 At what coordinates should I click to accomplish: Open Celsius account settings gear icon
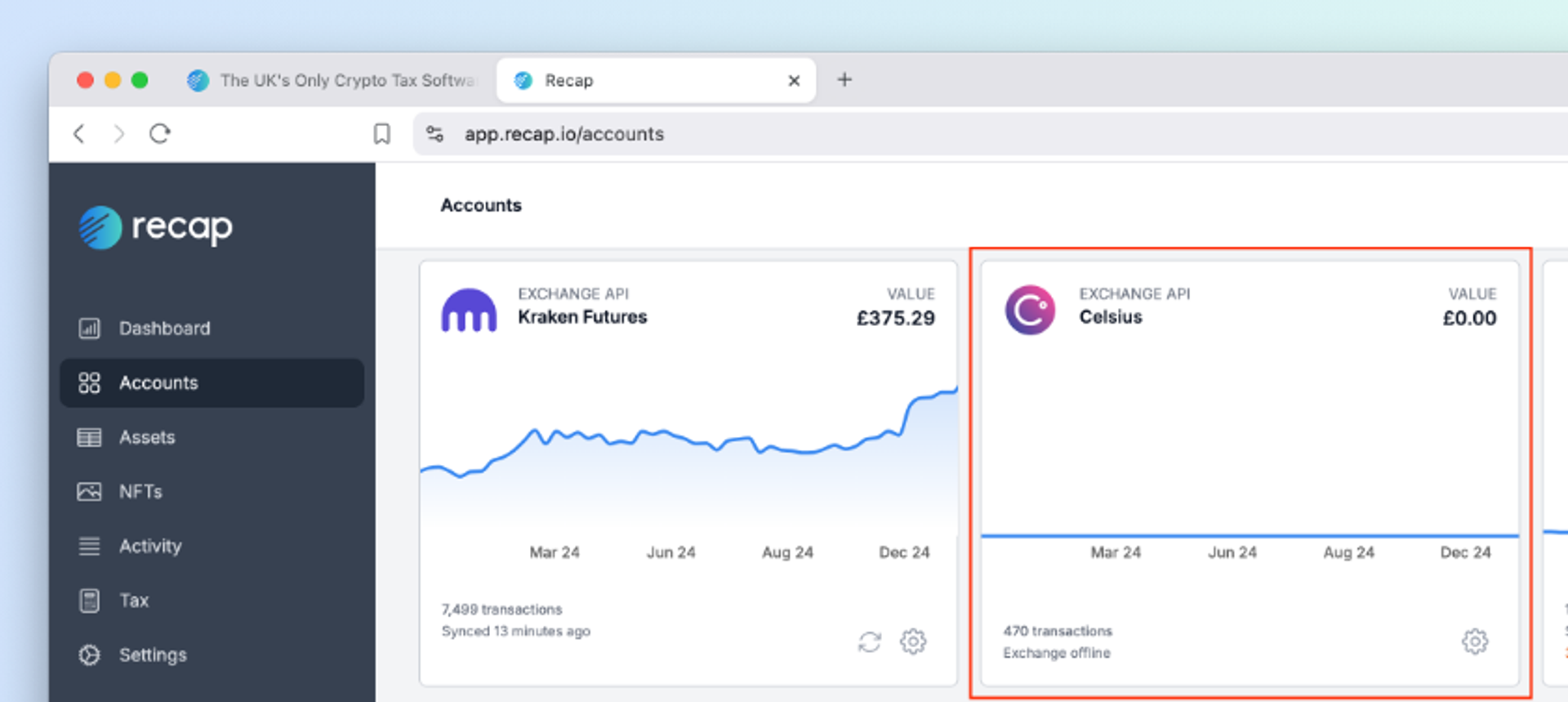click(1474, 642)
